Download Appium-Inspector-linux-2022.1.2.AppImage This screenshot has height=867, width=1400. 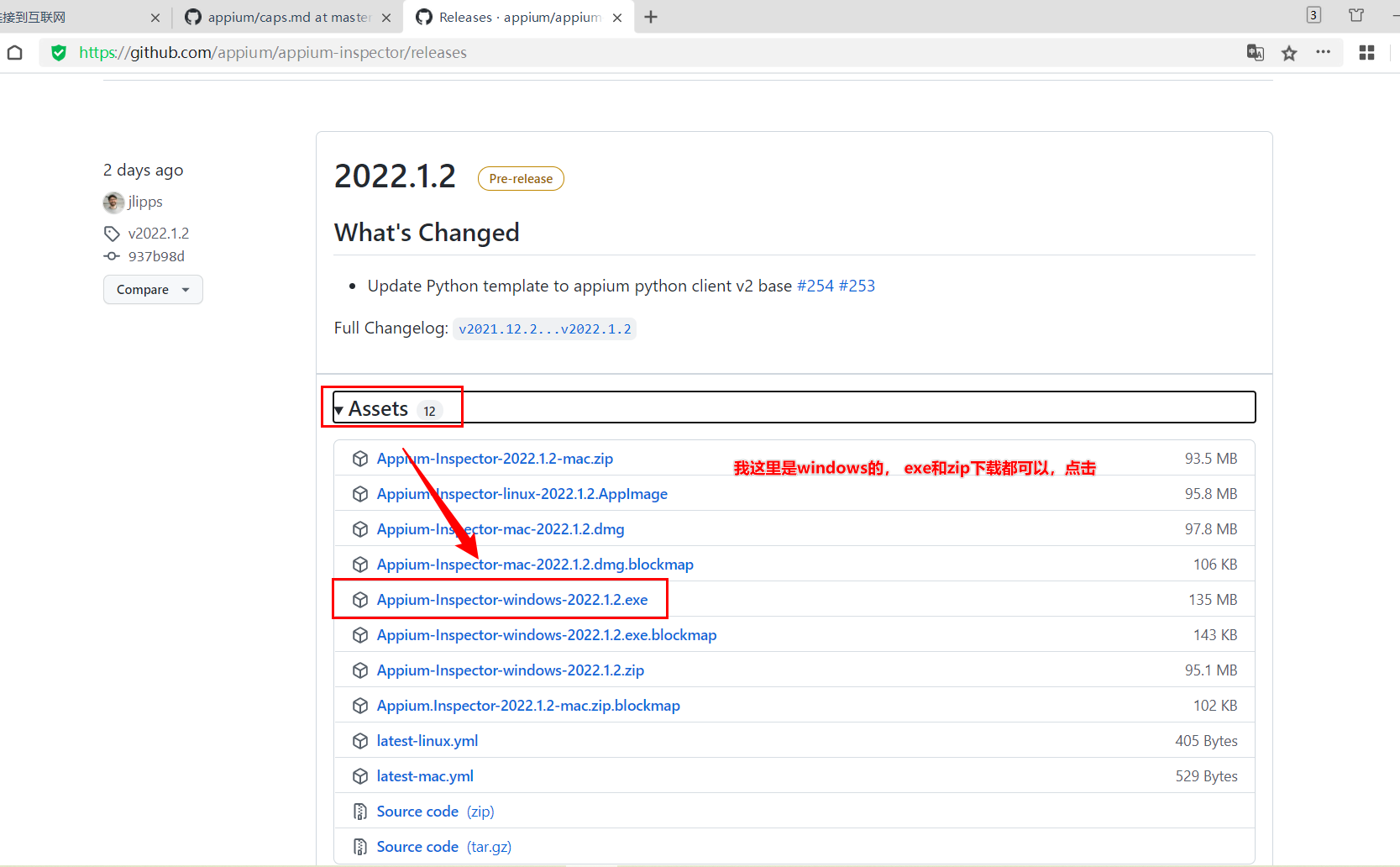[x=522, y=494]
